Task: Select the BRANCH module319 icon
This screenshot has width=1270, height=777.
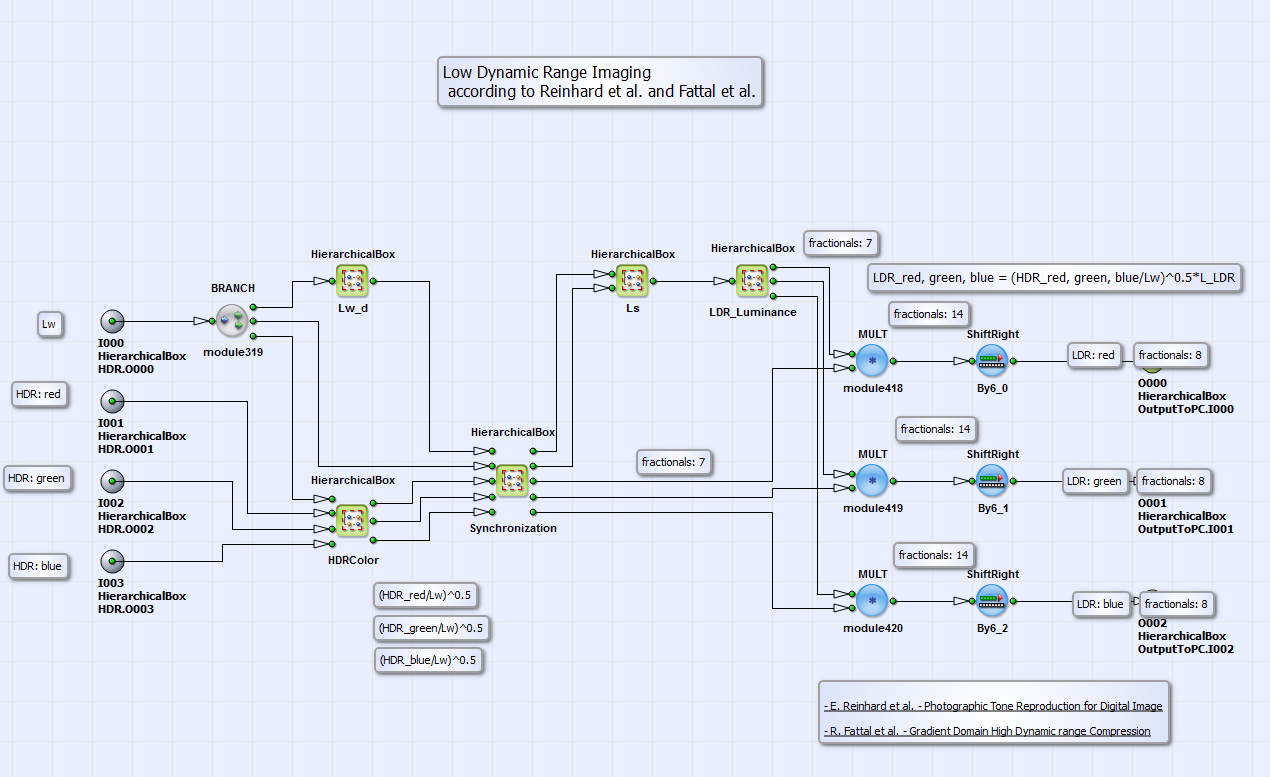Action: coord(232,321)
